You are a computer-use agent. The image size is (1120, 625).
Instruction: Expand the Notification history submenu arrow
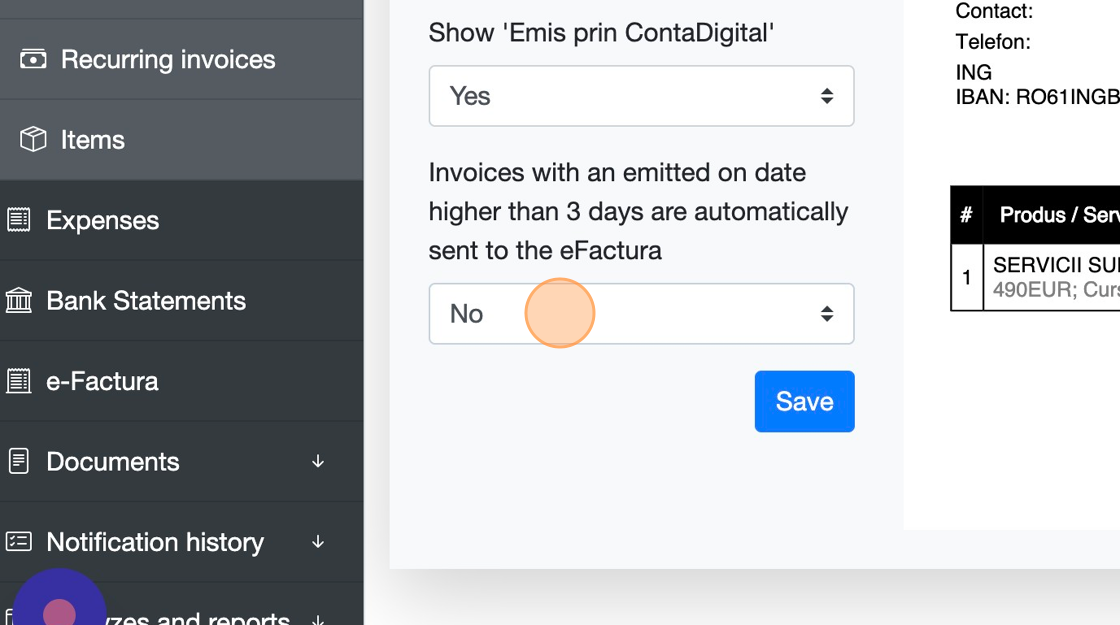(x=318, y=542)
